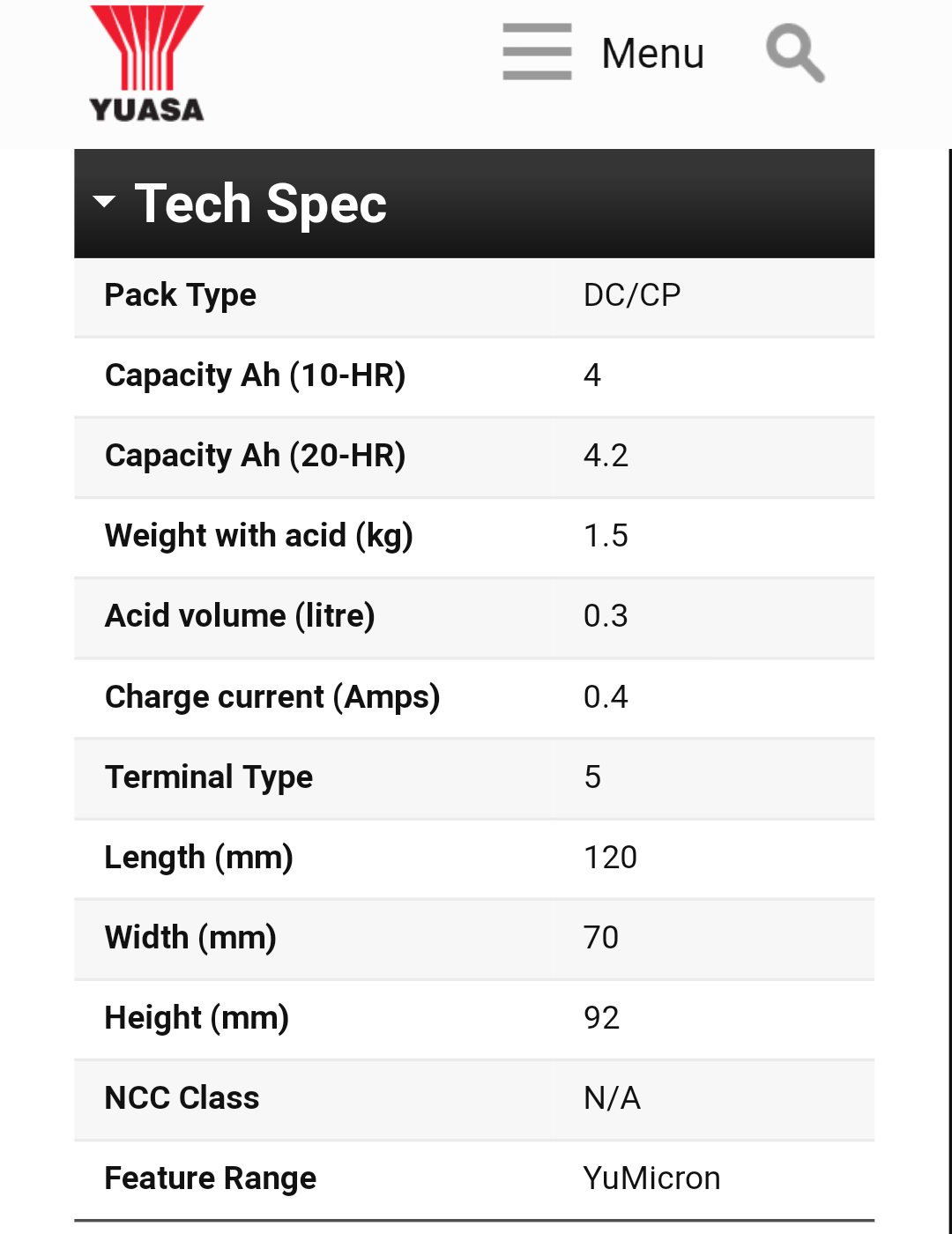Click the Menu text label
Viewport: 952px width, 1234px height.
pos(652,54)
